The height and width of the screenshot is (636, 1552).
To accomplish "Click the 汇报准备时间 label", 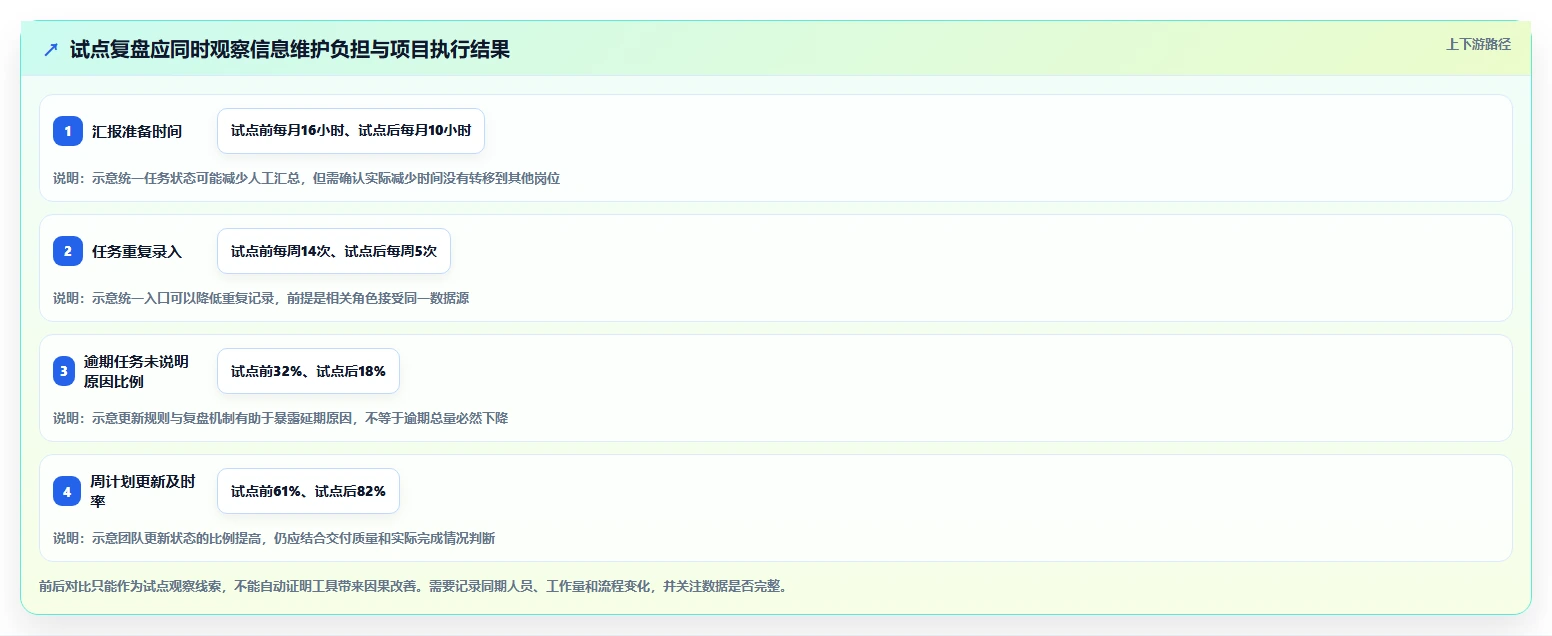I will pos(137,131).
